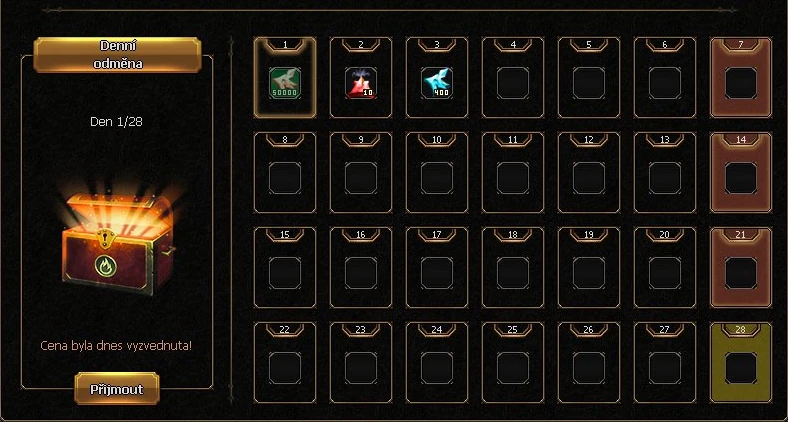
Task: Select the red crystal reward on day 2
Action: click(x=361, y=83)
